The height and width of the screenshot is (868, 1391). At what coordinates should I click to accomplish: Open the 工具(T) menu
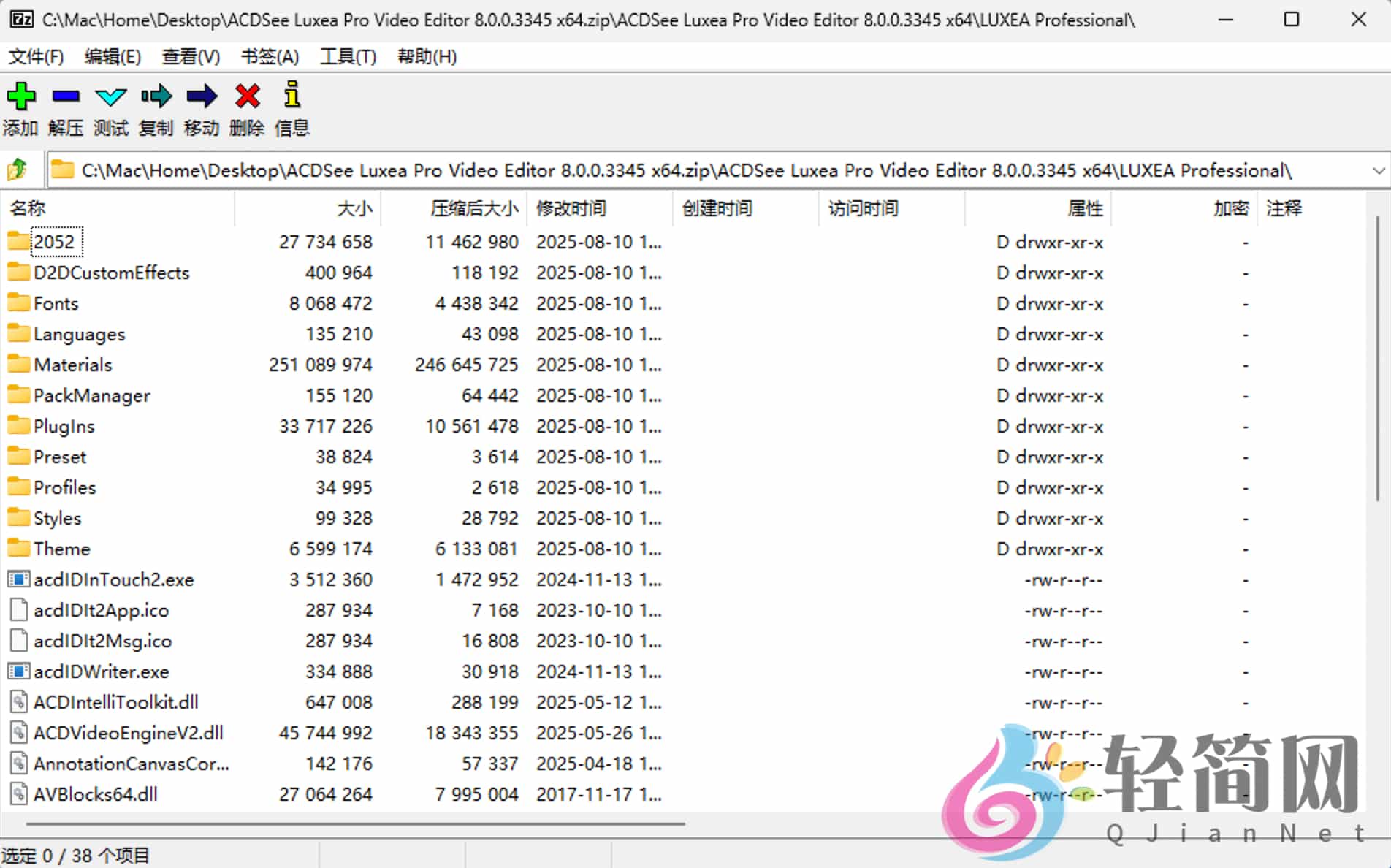click(348, 56)
